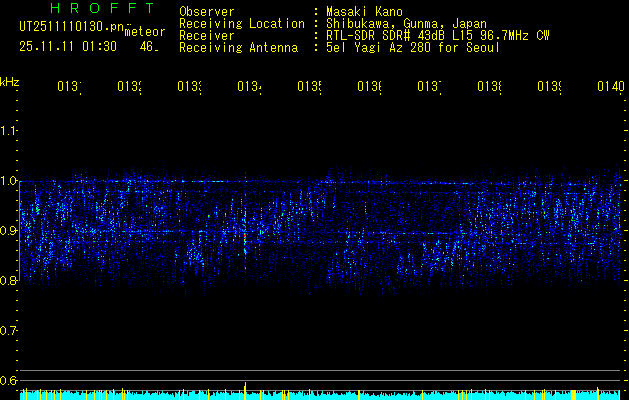Click the 0139 time marker
The image size is (629, 400).
pos(549,86)
